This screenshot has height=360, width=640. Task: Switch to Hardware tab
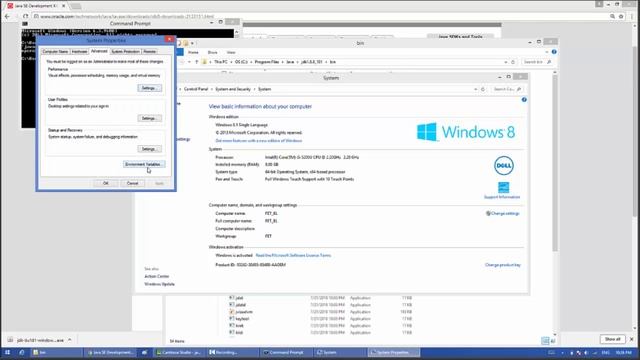(79, 51)
